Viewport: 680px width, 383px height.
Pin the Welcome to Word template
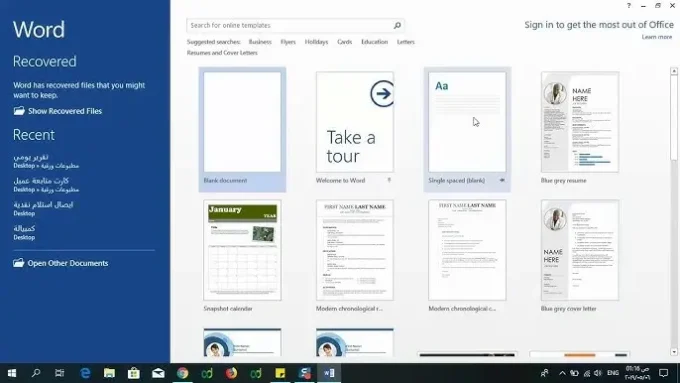point(389,180)
